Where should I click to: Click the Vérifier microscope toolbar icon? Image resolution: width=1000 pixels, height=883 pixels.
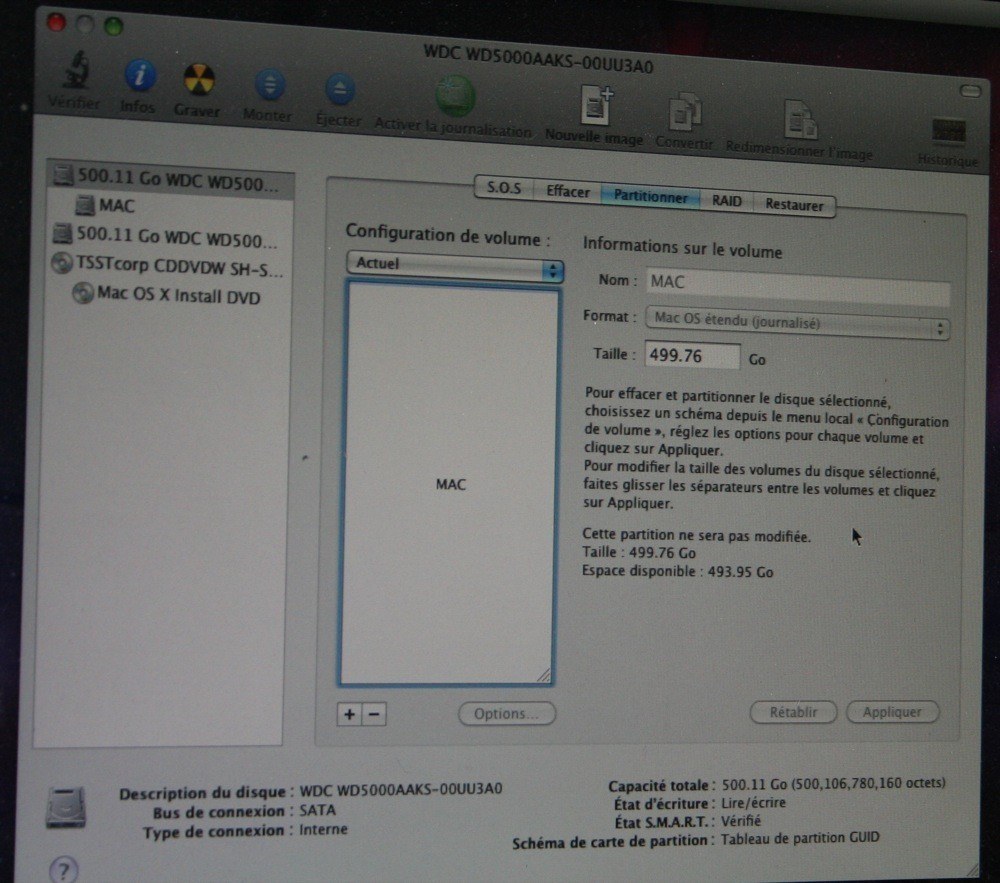pyautogui.click(x=75, y=70)
